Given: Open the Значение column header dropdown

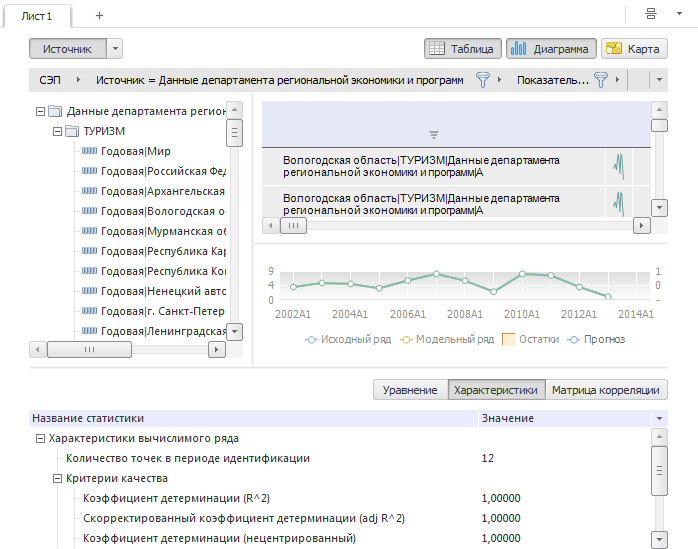Looking at the screenshot, I should [659, 419].
